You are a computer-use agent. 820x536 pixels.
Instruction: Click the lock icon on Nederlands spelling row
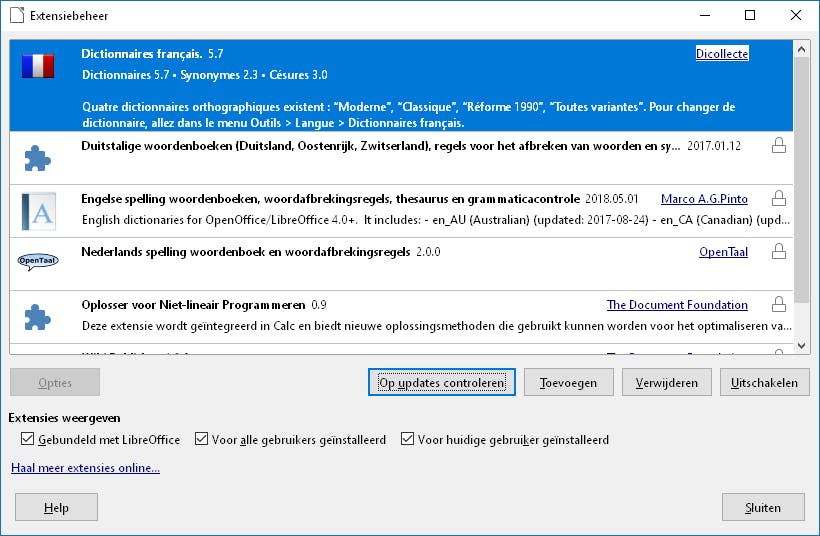(x=779, y=251)
